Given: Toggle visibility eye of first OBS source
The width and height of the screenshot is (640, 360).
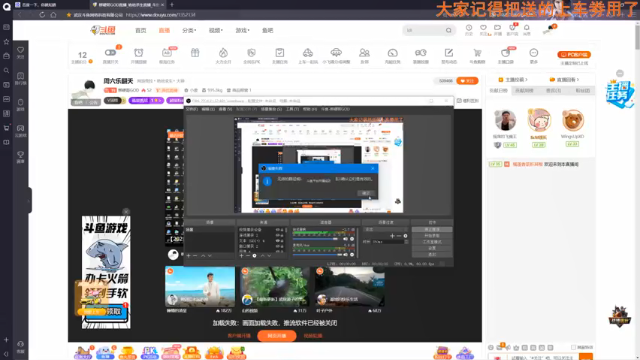Looking at the screenshot, I should pyautogui.click(x=278, y=230).
